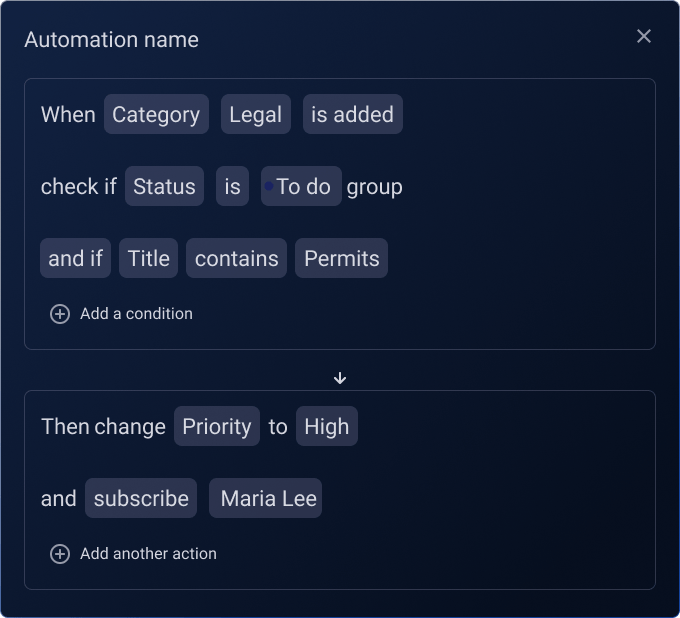The width and height of the screenshot is (680, 618).
Task: Open the Title field chip
Action: [x=148, y=258]
